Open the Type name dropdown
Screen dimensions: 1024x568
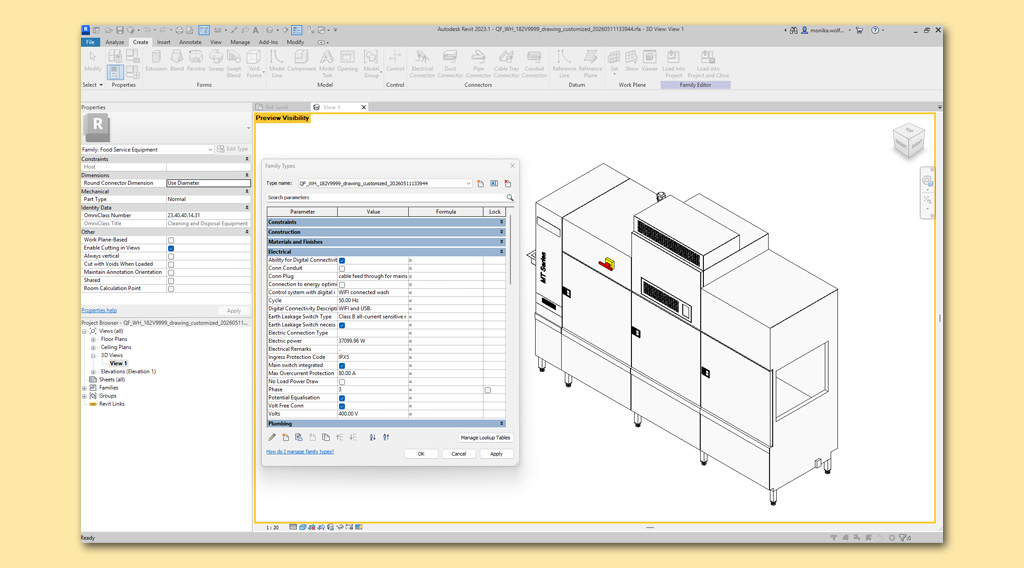468,183
